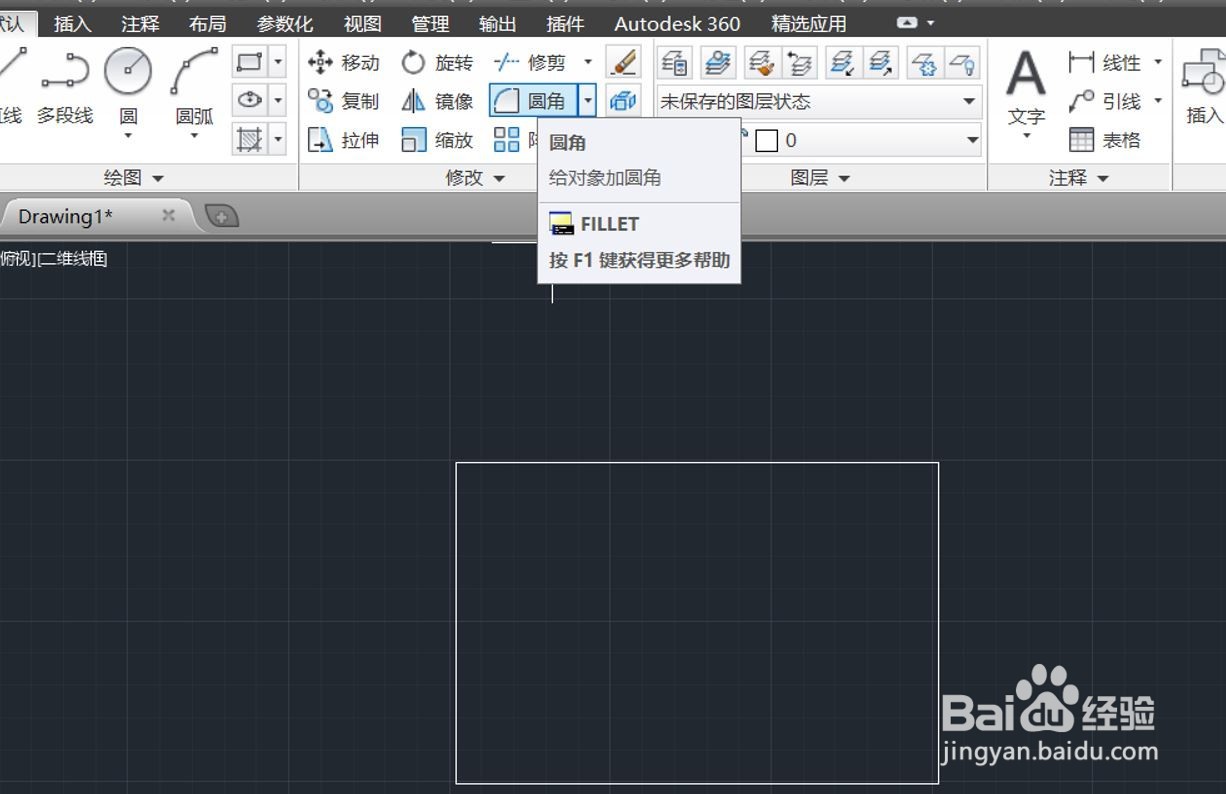Expand the 文字 text dropdown arrow
This screenshot has height=794, width=1226.
(1026, 135)
